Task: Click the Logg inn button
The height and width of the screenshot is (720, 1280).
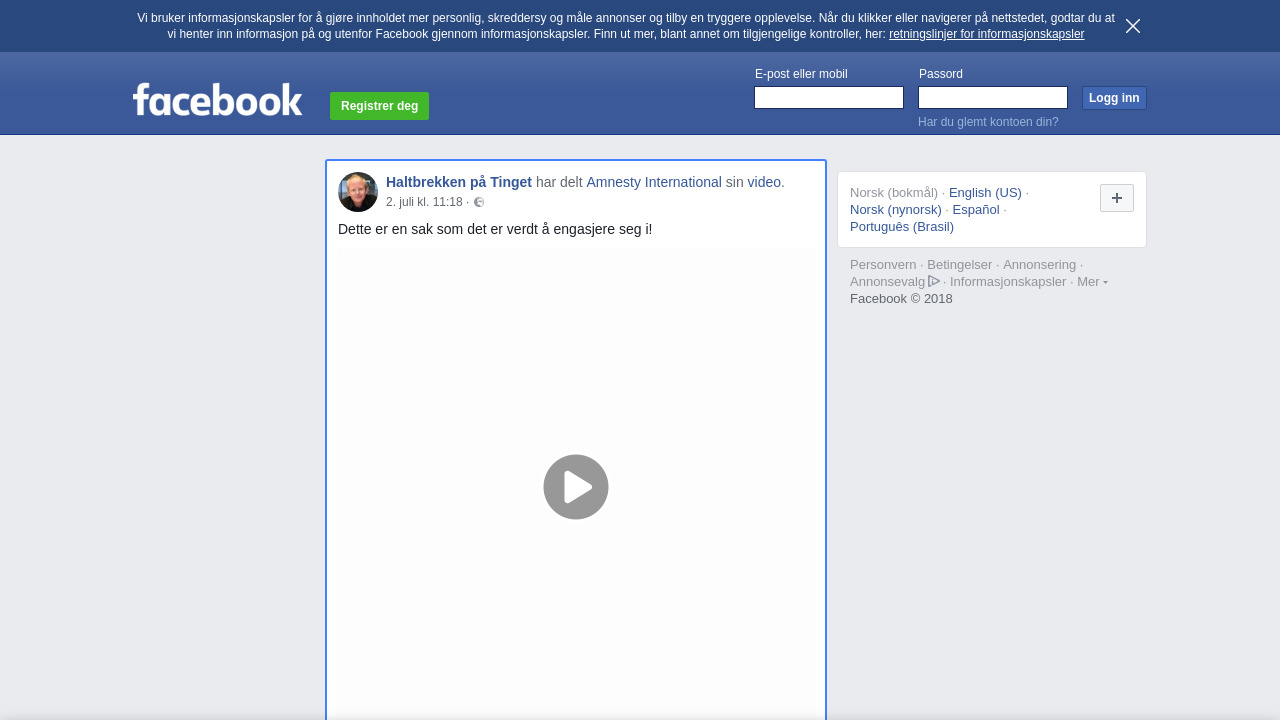Action: pos(1114,98)
